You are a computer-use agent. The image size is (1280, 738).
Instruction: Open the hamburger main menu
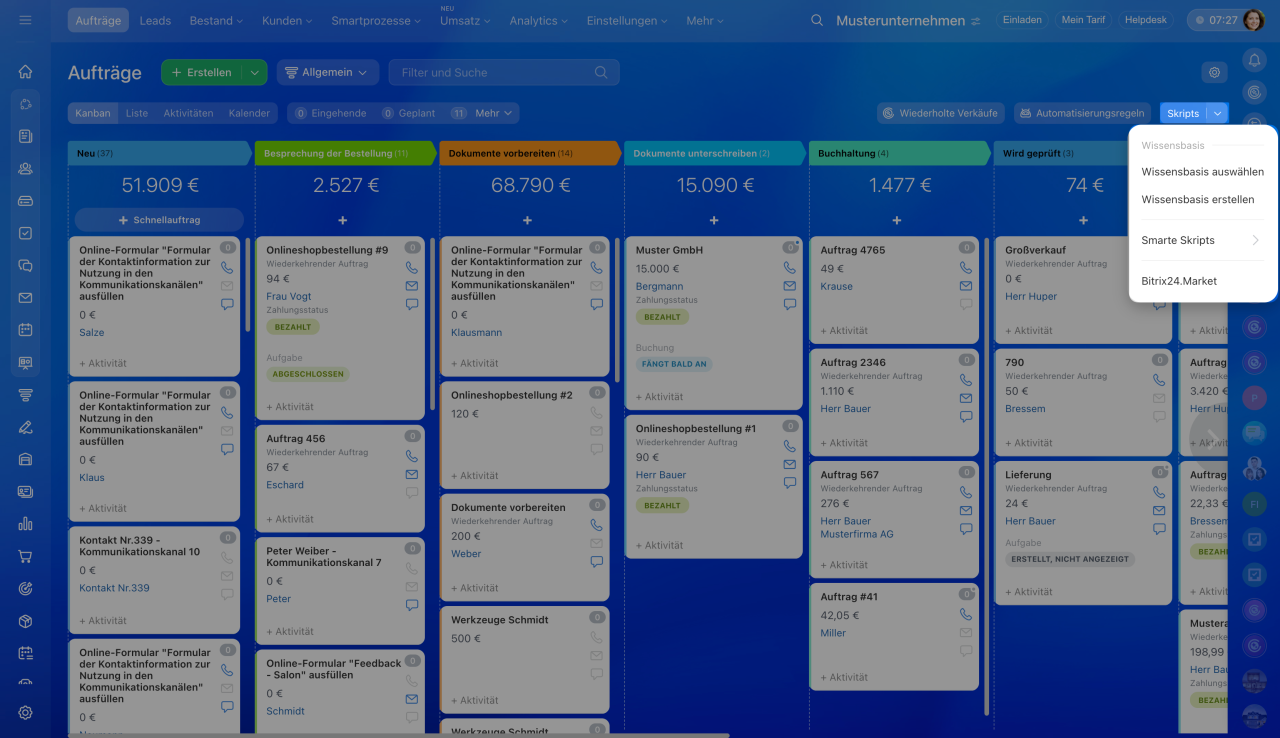click(x=25, y=20)
